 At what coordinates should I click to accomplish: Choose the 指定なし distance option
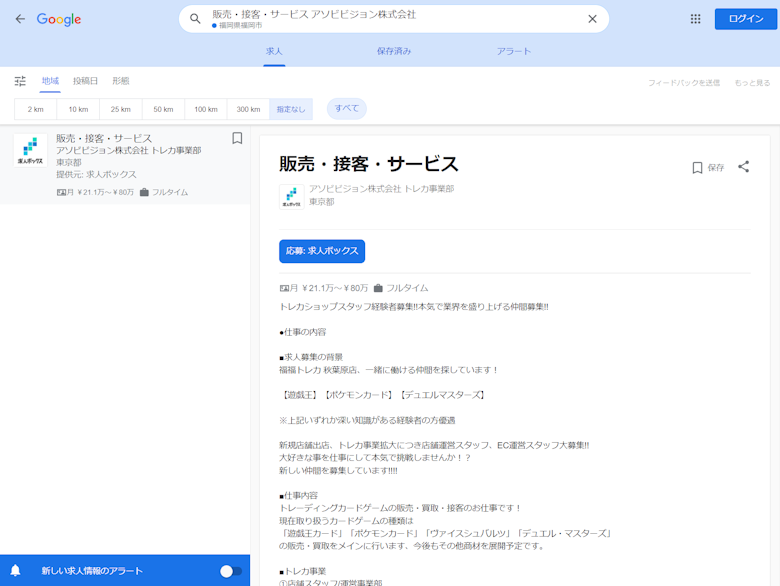[291, 109]
